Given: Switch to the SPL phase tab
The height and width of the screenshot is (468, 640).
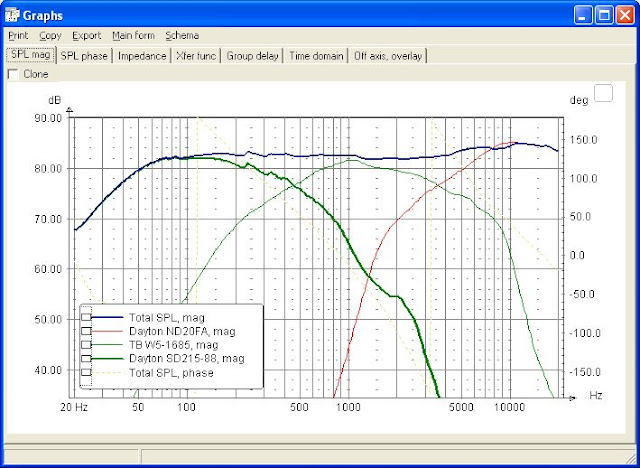Looking at the screenshot, I should (84, 56).
